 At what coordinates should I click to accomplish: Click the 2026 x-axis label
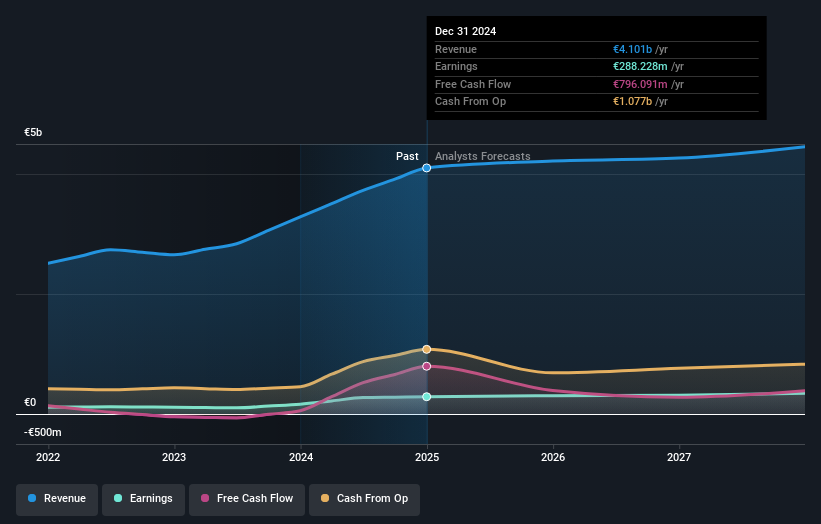[553, 458]
